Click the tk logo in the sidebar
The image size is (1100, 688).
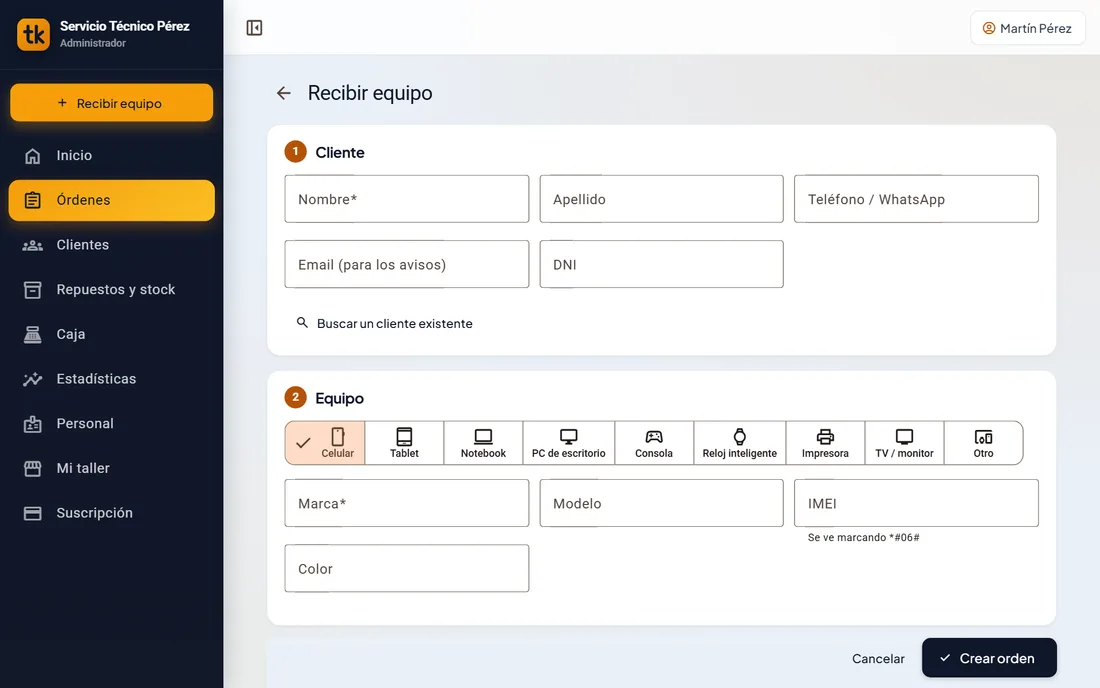pyautogui.click(x=34, y=34)
